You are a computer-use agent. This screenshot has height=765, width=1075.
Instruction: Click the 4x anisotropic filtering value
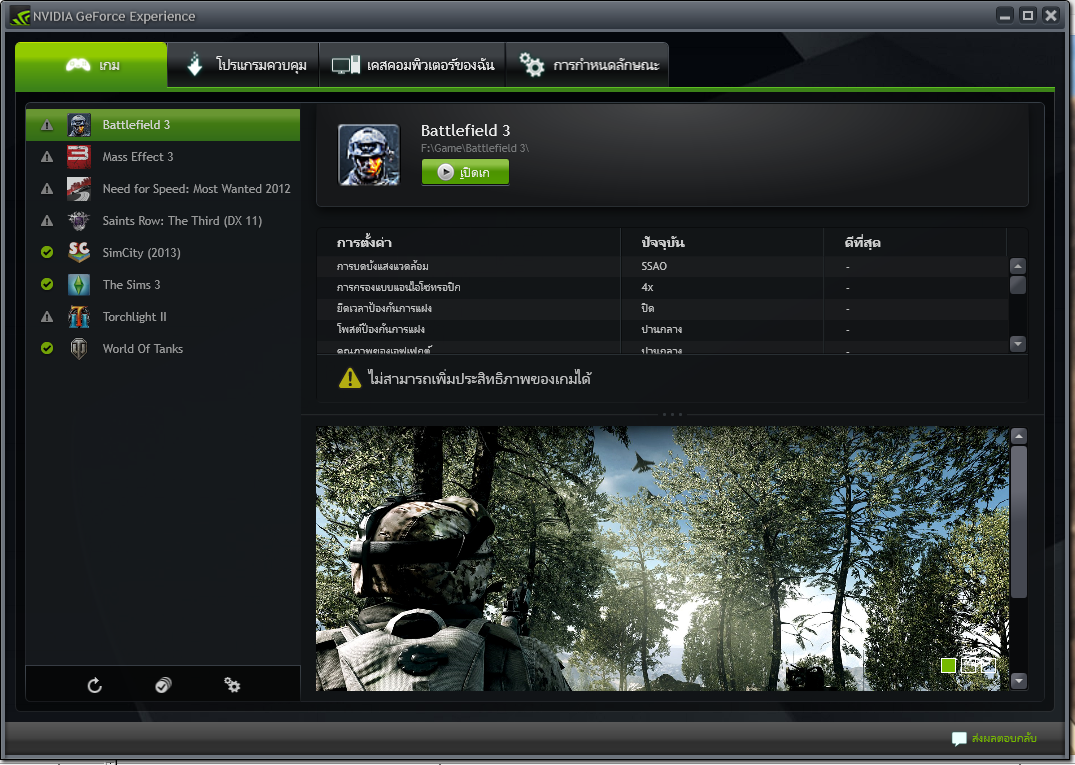[647, 287]
